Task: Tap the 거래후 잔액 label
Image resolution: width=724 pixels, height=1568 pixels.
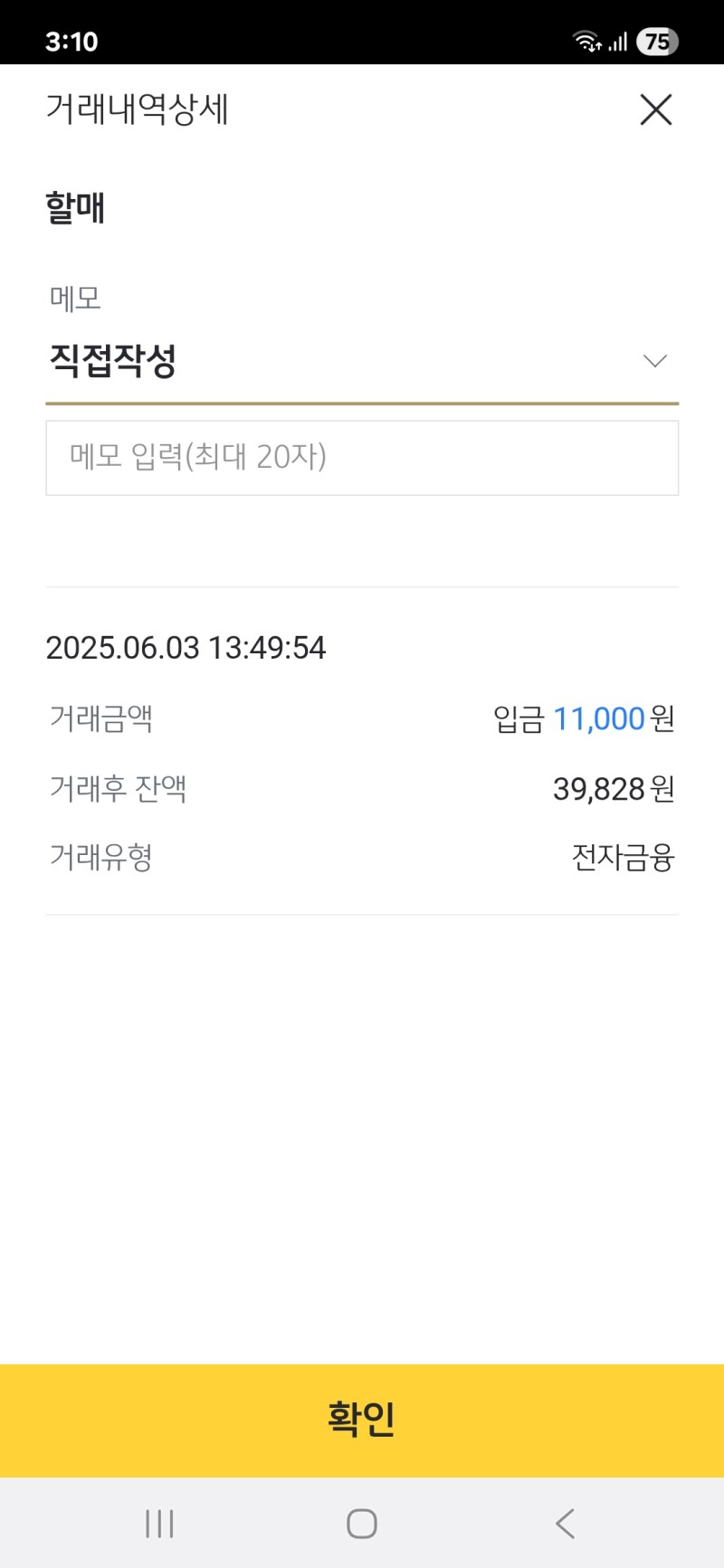Action: (118, 789)
